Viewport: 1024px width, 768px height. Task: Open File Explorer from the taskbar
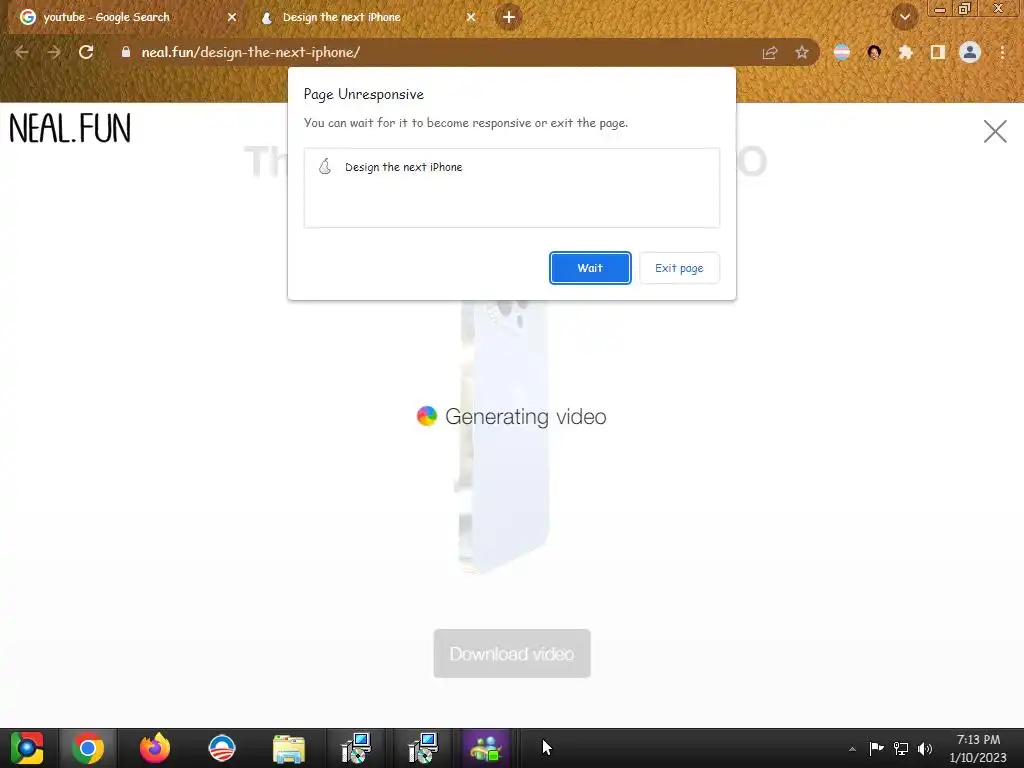pyautogui.click(x=289, y=748)
